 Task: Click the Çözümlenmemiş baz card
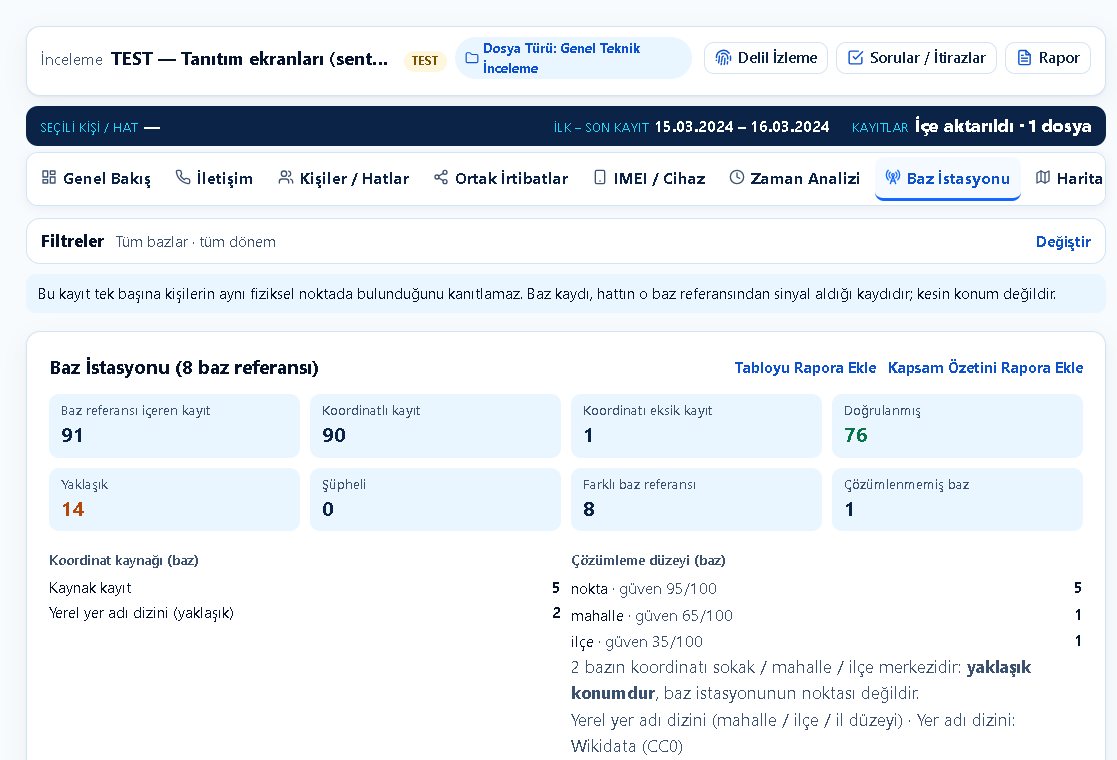957,499
